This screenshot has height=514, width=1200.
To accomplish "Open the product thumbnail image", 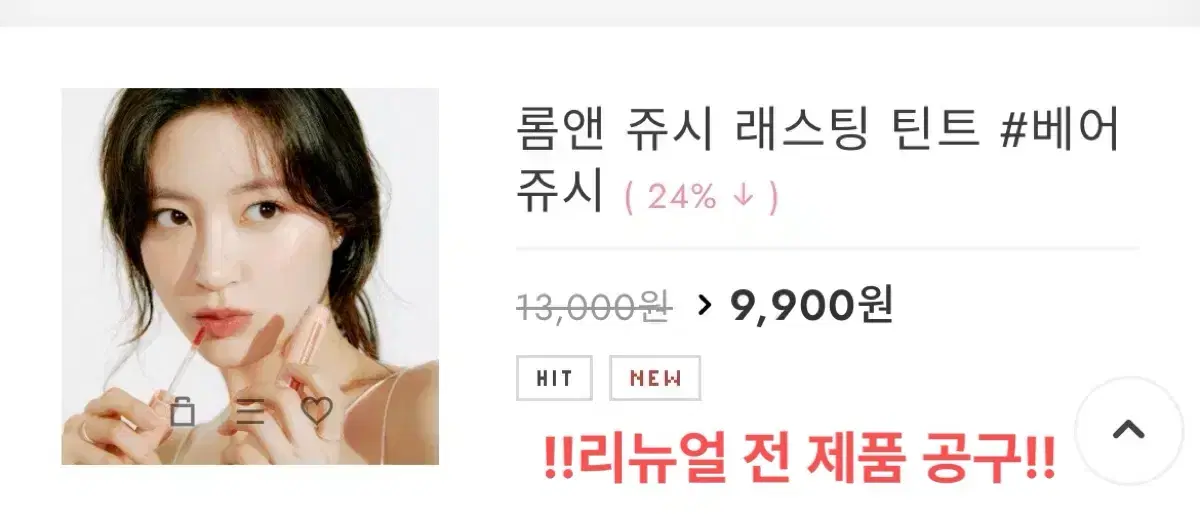I will coord(250,276).
